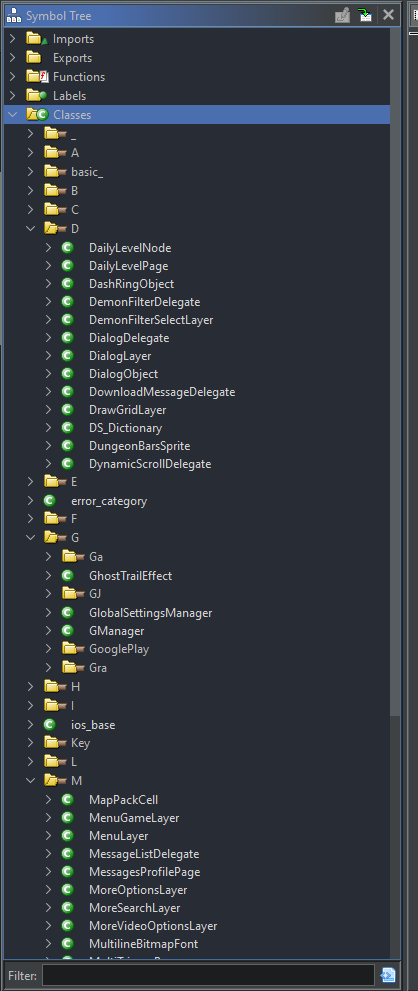
Task: Select the E folder row
Action: pyautogui.click(x=196, y=482)
